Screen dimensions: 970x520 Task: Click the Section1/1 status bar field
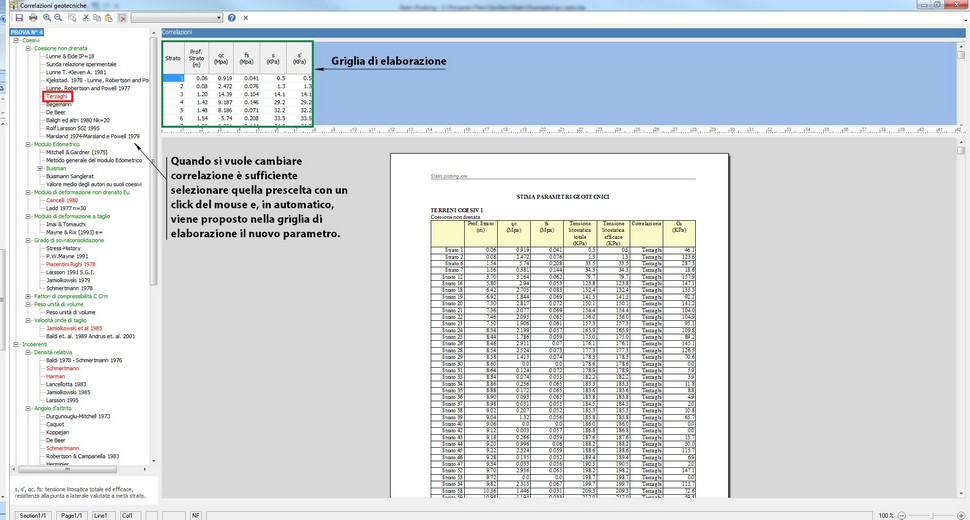click(x=33, y=516)
